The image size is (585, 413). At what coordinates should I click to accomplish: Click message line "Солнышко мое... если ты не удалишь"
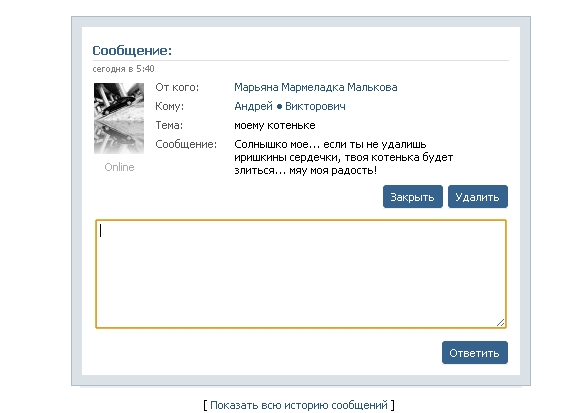[330, 144]
